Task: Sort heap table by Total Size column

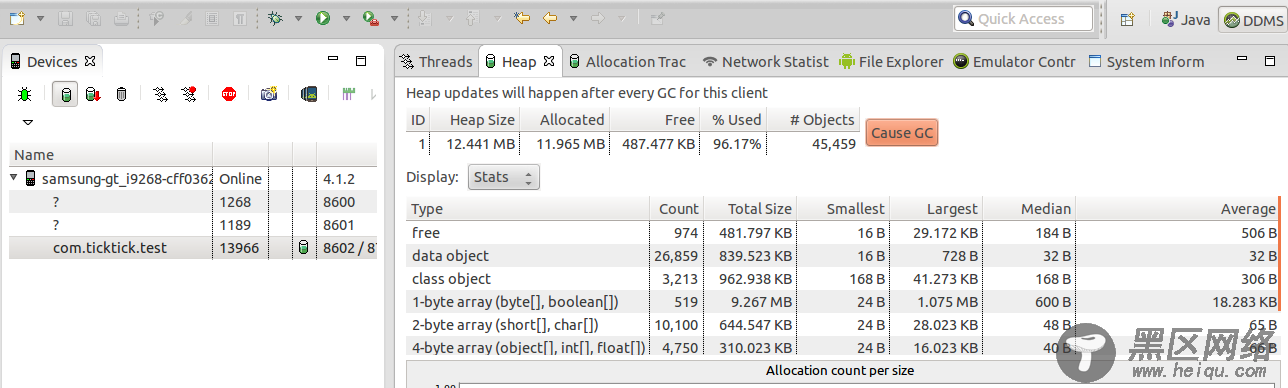Action: click(751, 209)
